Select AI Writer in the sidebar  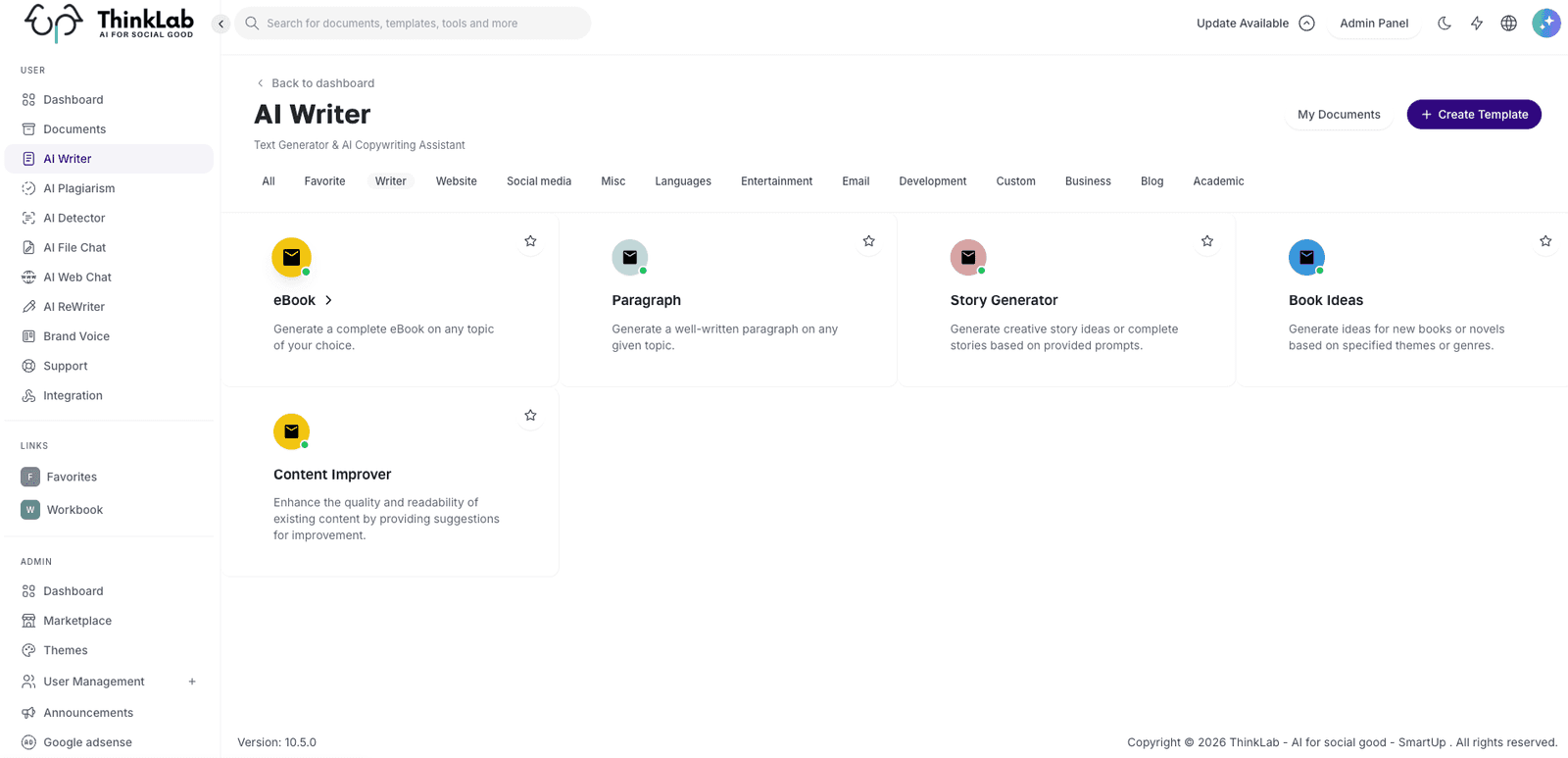[109, 159]
